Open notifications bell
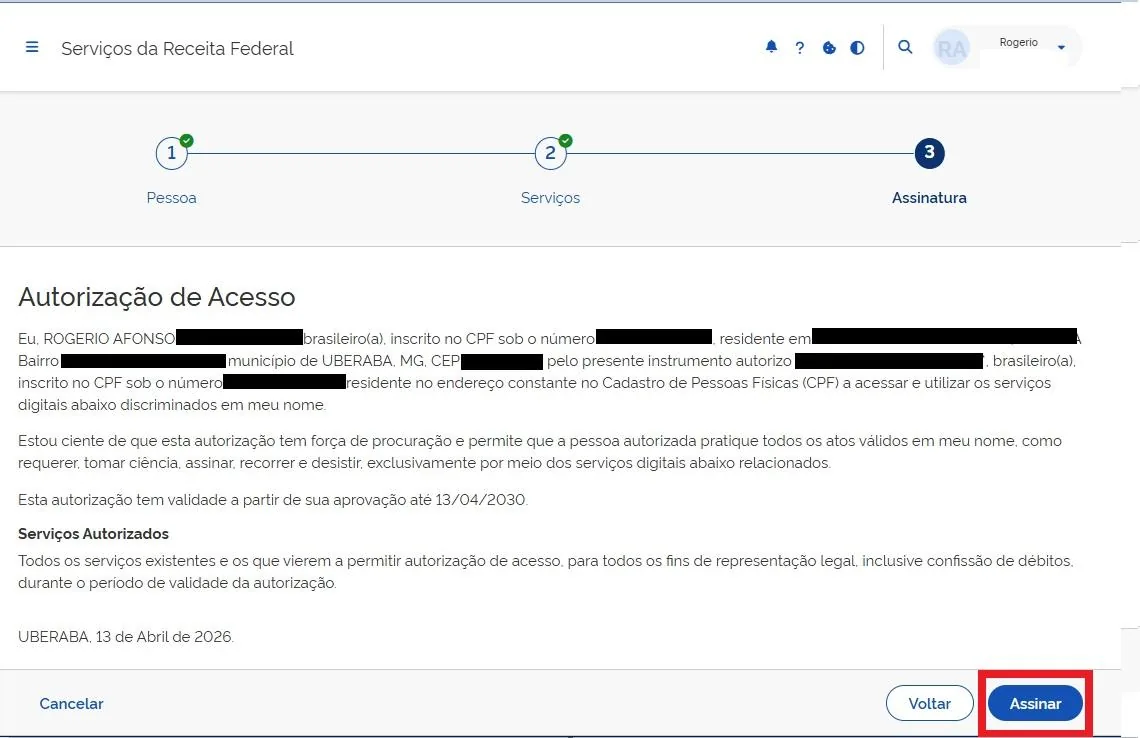Screen dimensions: 1140x738 coord(771,47)
